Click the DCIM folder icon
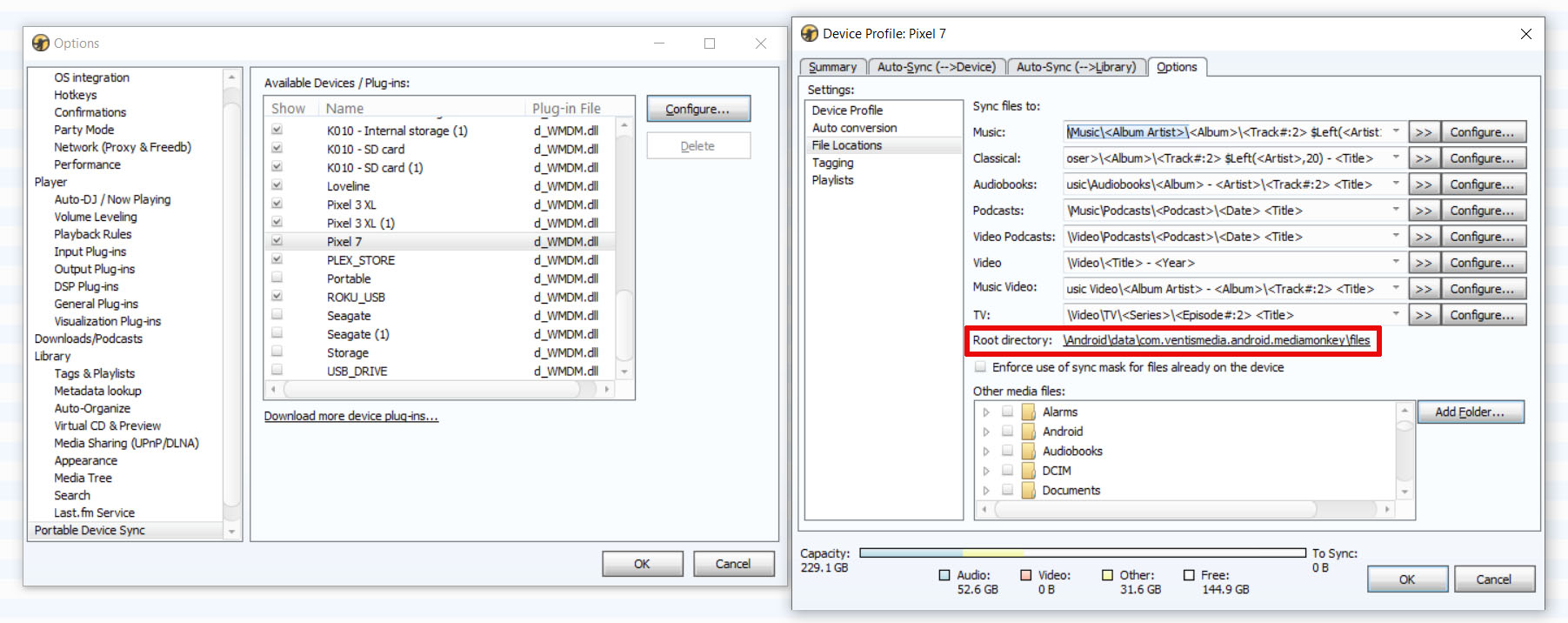This screenshot has height=623, width=1568. pos(1029,471)
